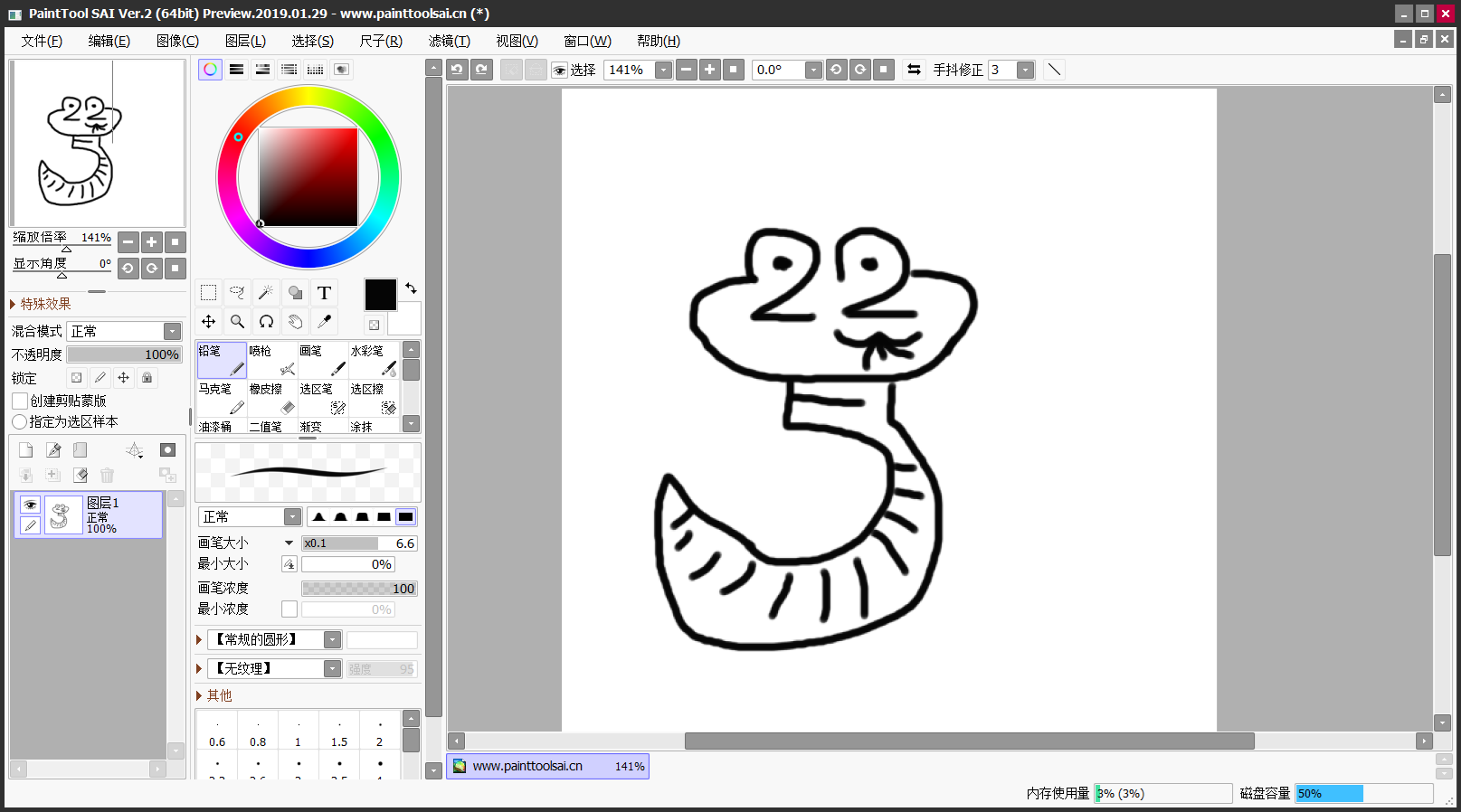Select the text tool
The image size is (1461, 812).
[x=324, y=293]
